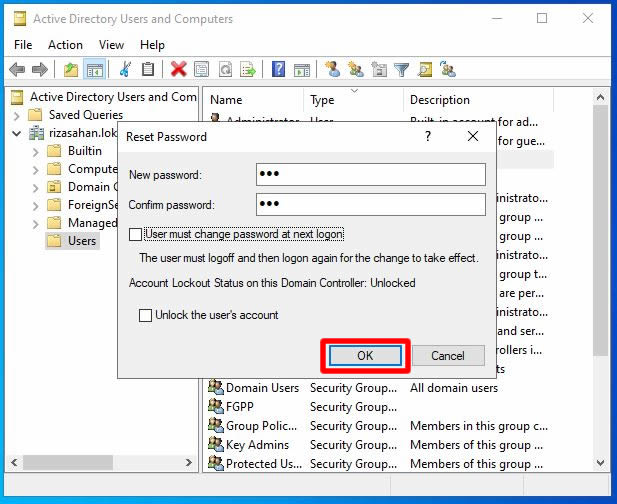Open the Help menu
The width and height of the screenshot is (617, 504).
(152, 45)
